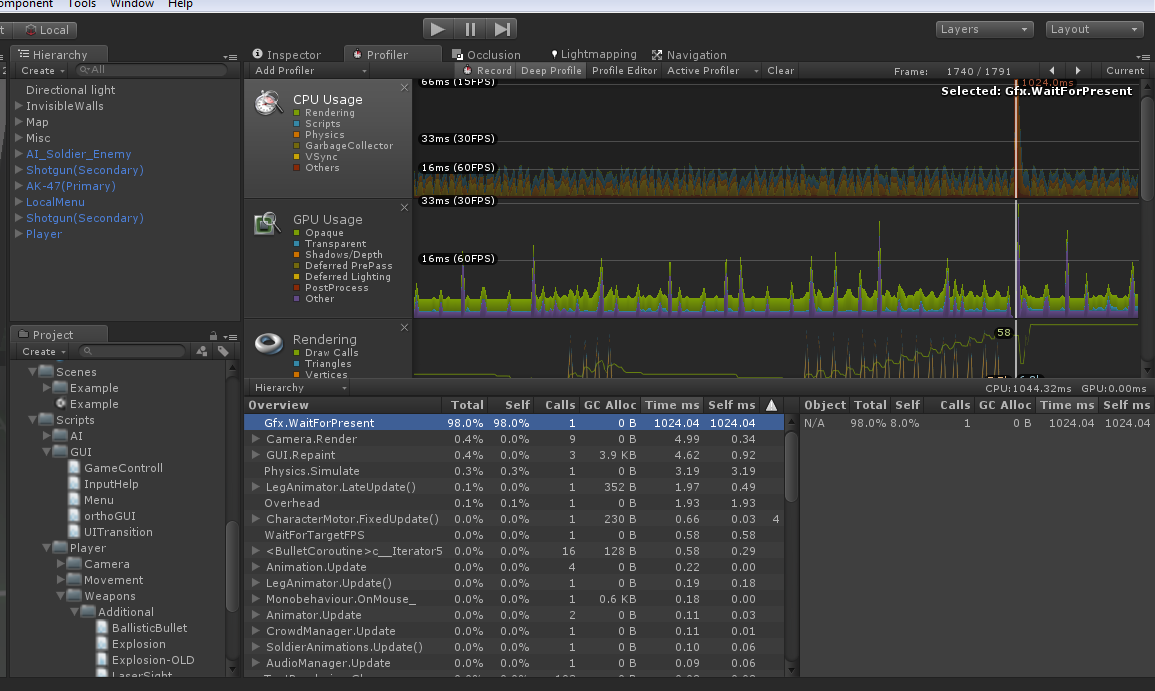Image resolution: width=1155 pixels, height=691 pixels.
Task: Open the Add Profiler dropdown
Action: point(310,71)
